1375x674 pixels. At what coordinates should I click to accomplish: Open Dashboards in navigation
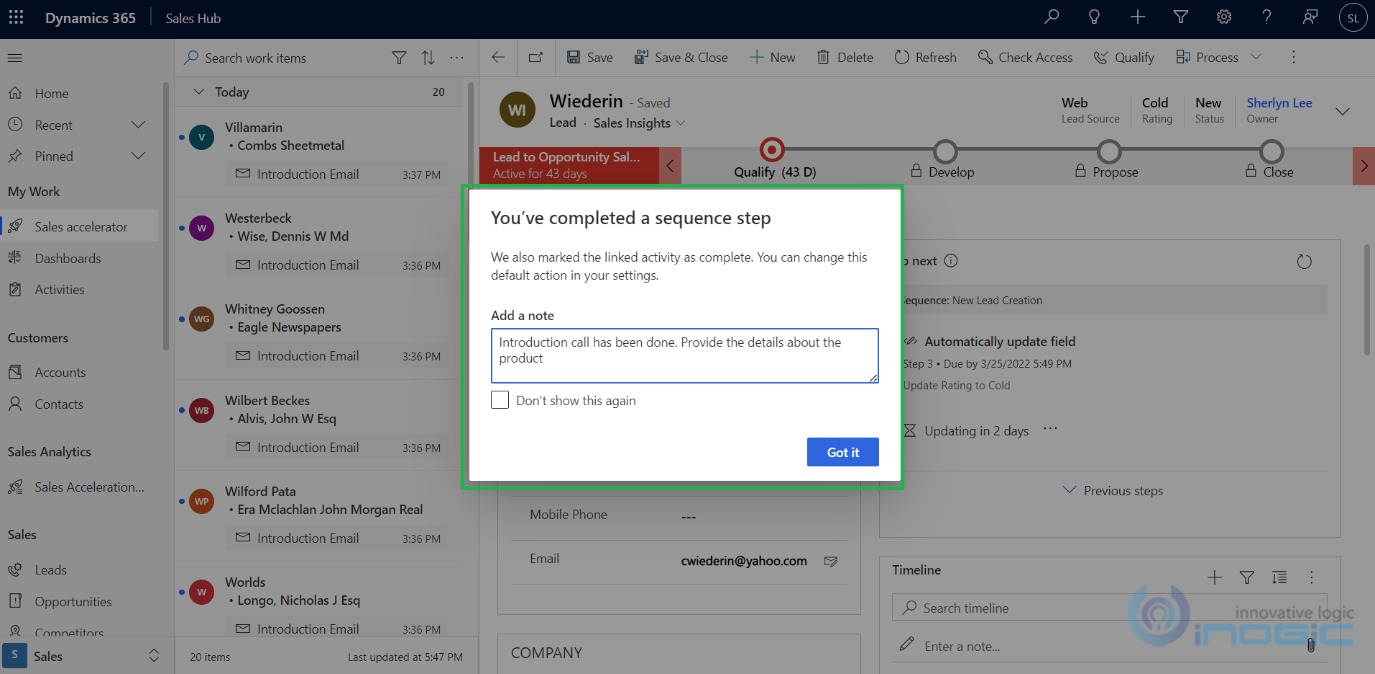pyautogui.click(x=68, y=258)
